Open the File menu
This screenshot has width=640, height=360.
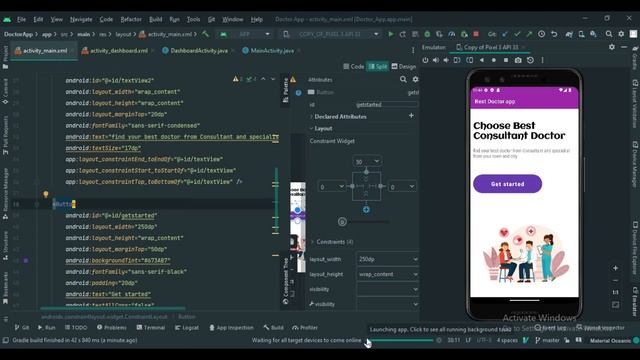click(x=21, y=19)
